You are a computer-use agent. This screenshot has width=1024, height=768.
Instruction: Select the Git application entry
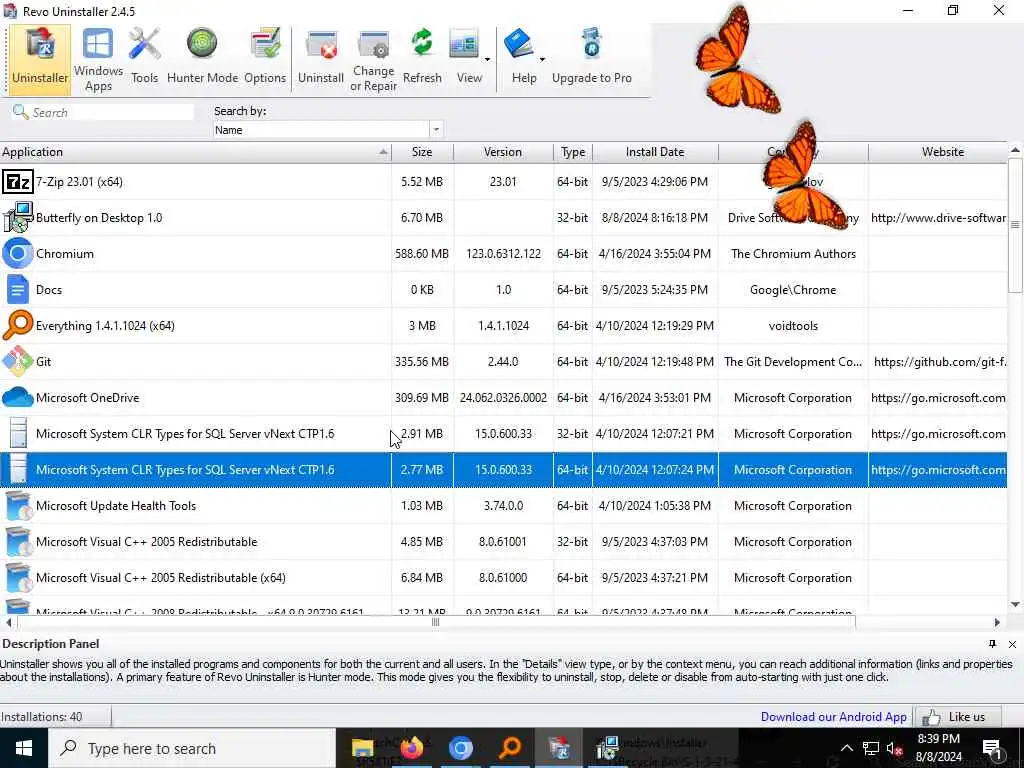(x=43, y=361)
